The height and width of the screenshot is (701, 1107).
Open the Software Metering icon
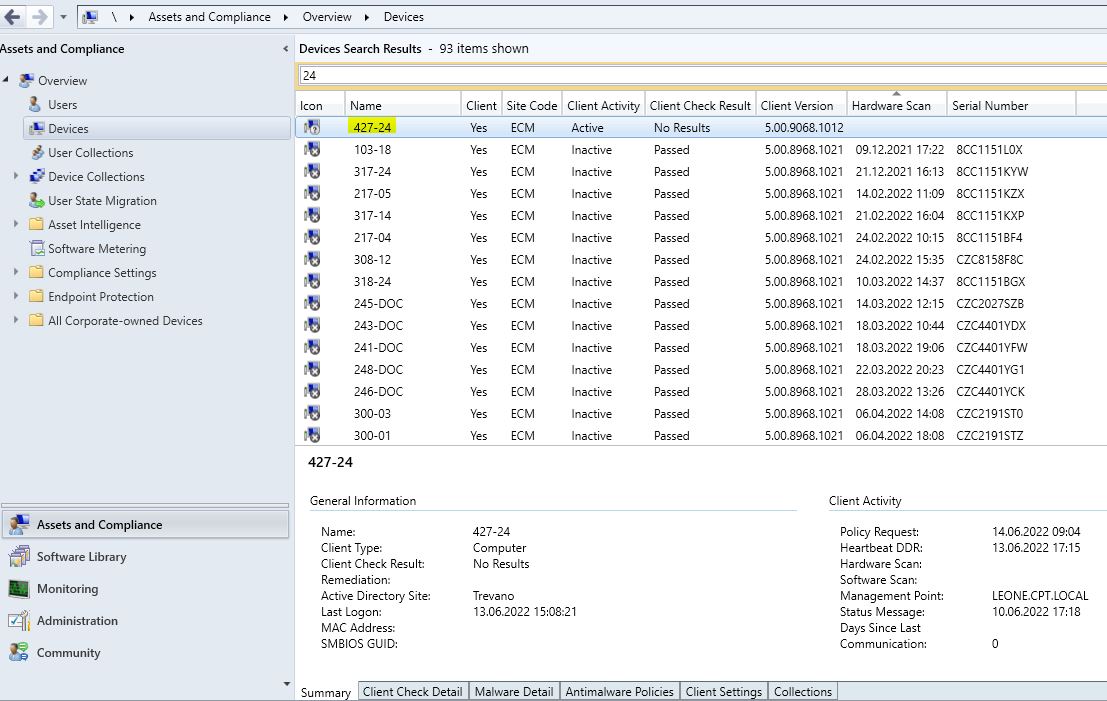tap(37, 248)
